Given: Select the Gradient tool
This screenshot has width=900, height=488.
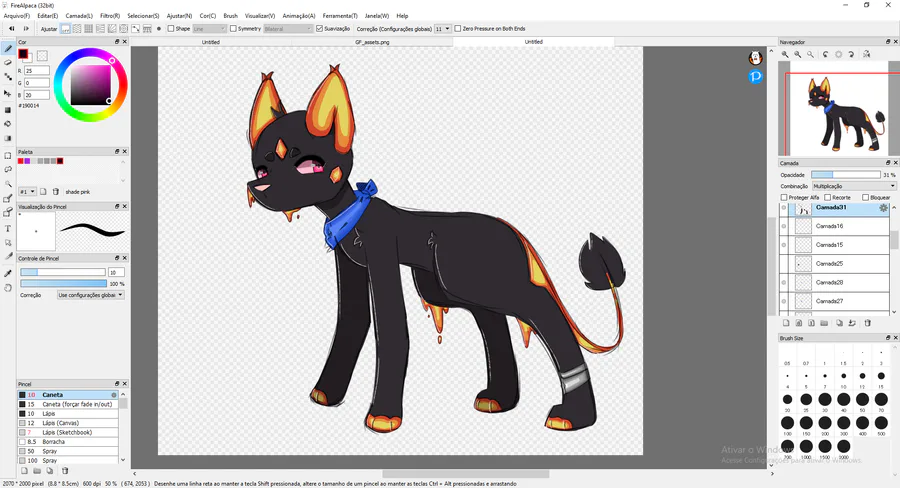Looking at the screenshot, I should coord(8,138).
